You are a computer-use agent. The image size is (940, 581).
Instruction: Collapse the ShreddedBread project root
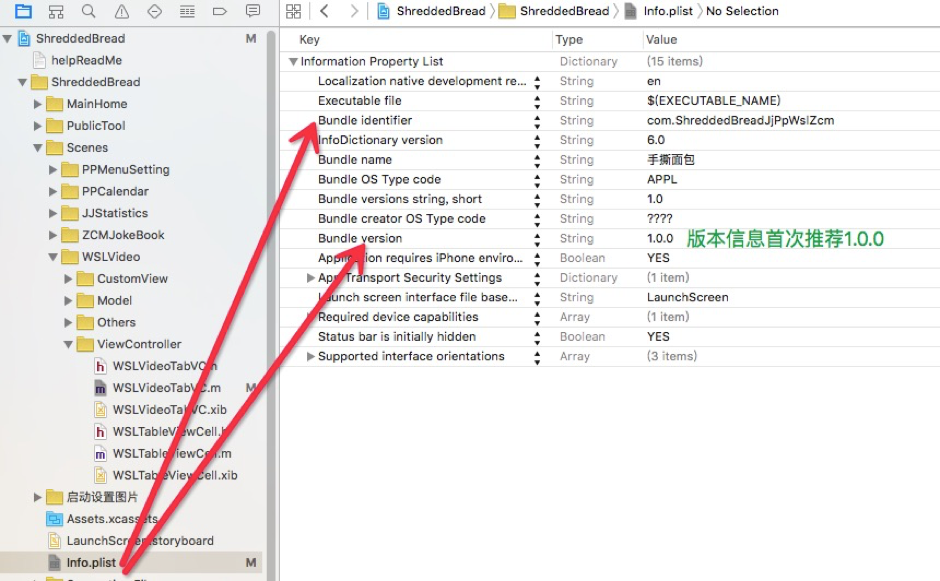7,39
